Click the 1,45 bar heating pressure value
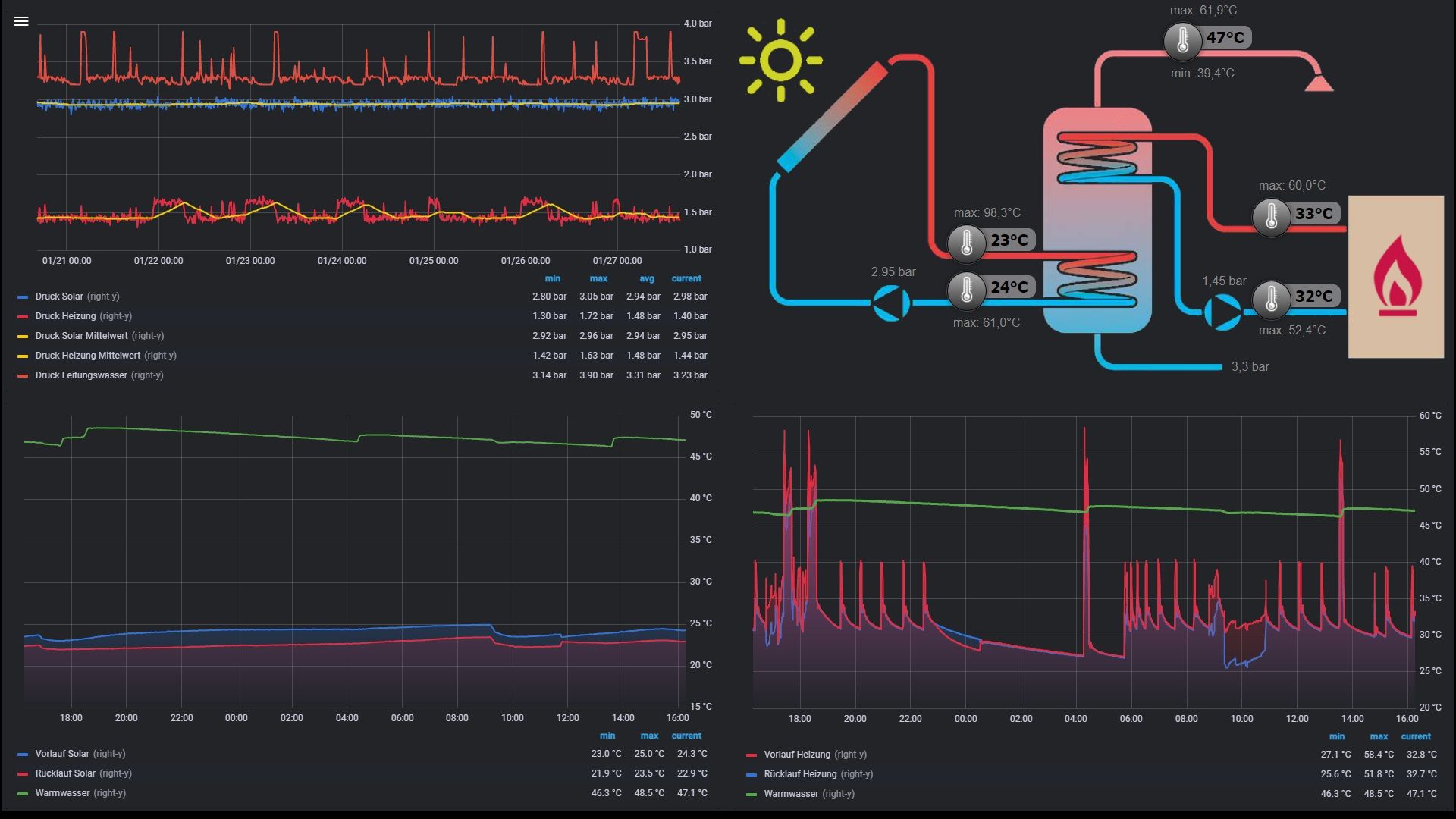The height and width of the screenshot is (819, 1456). click(x=1224, y=281)
